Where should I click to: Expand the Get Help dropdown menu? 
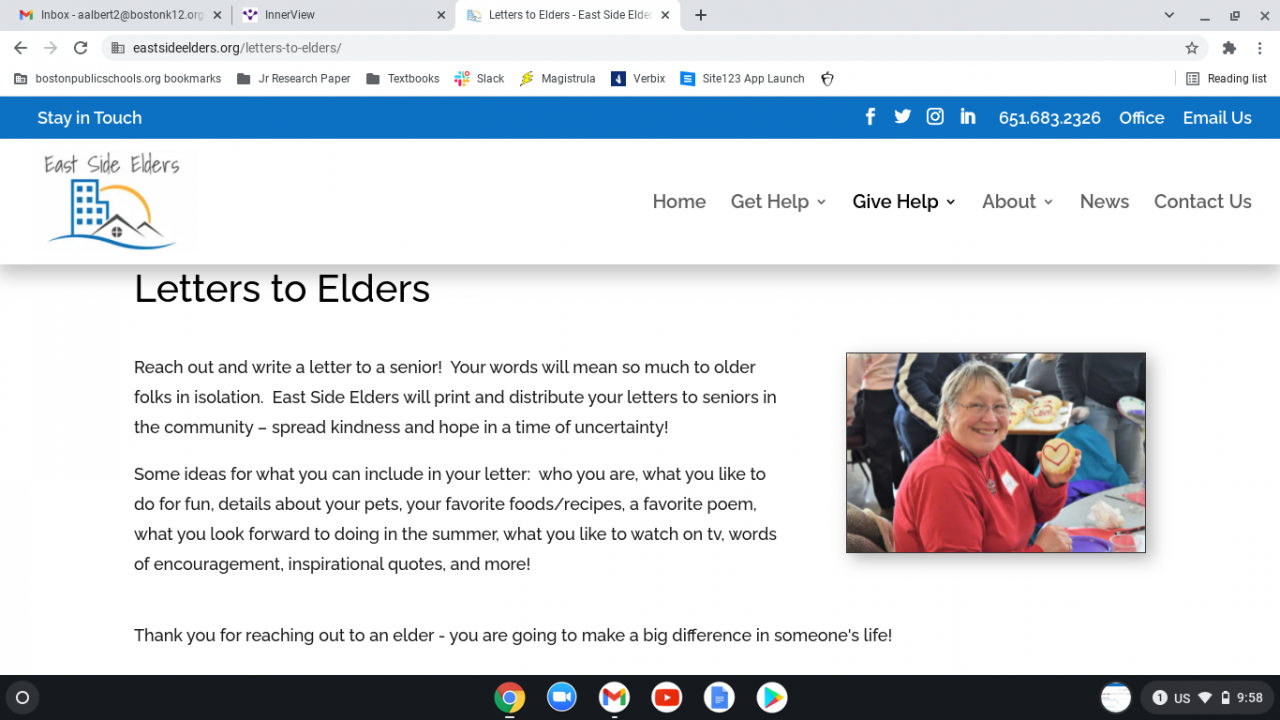(779, 201)
